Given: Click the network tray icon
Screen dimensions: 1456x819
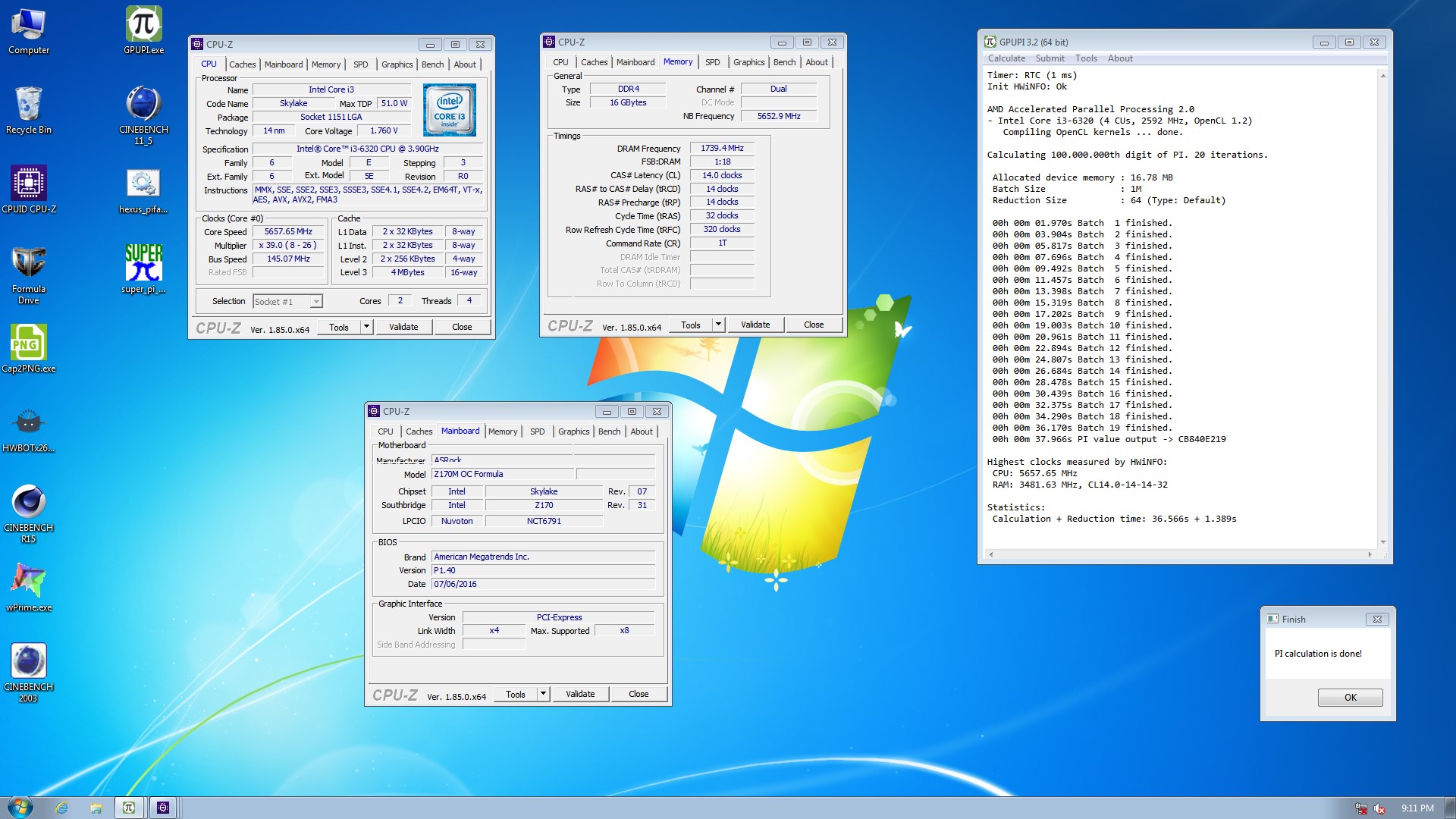Looking at the screenshot, I should click(x=1361, y=808).
